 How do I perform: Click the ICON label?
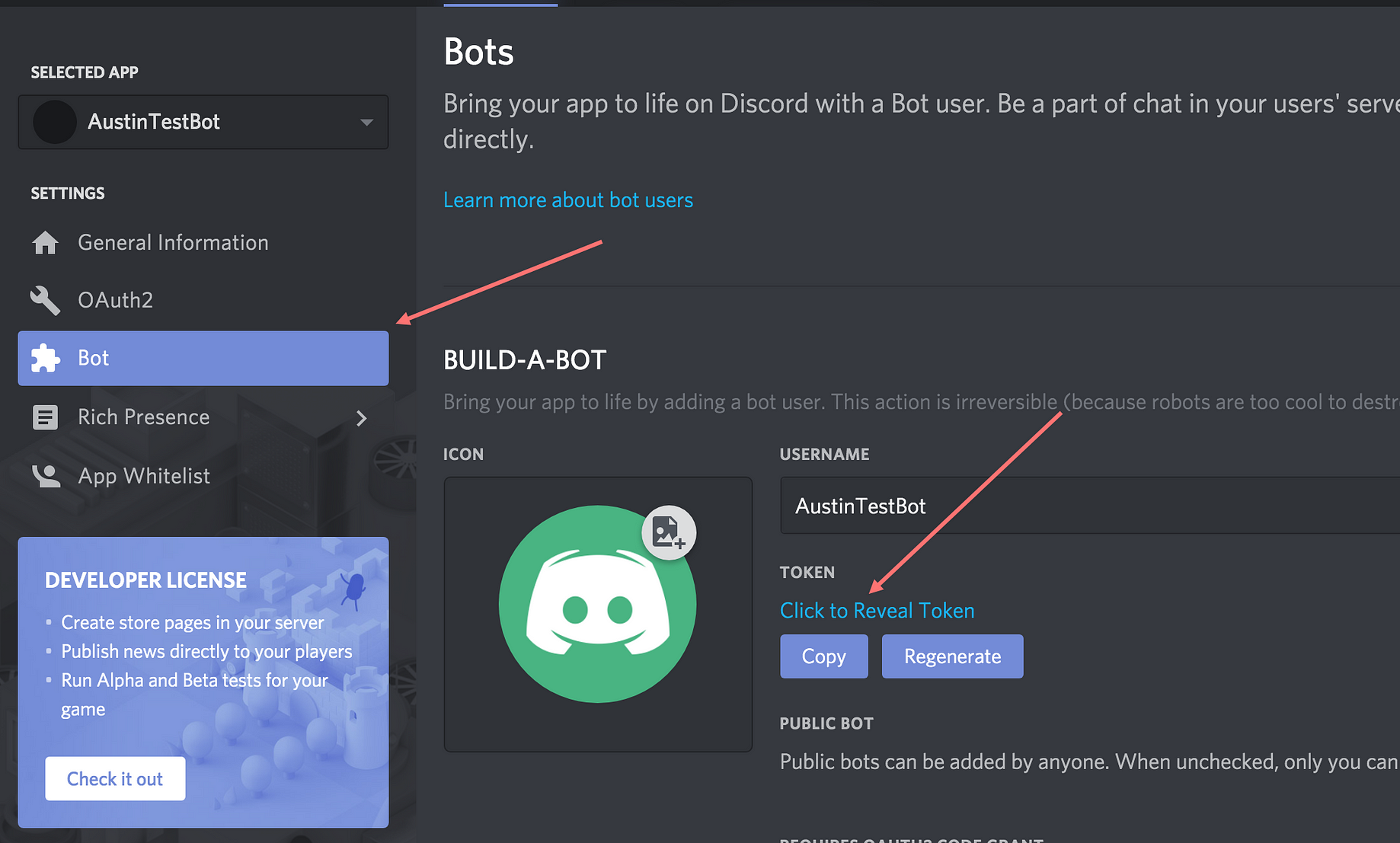point(463,455)
